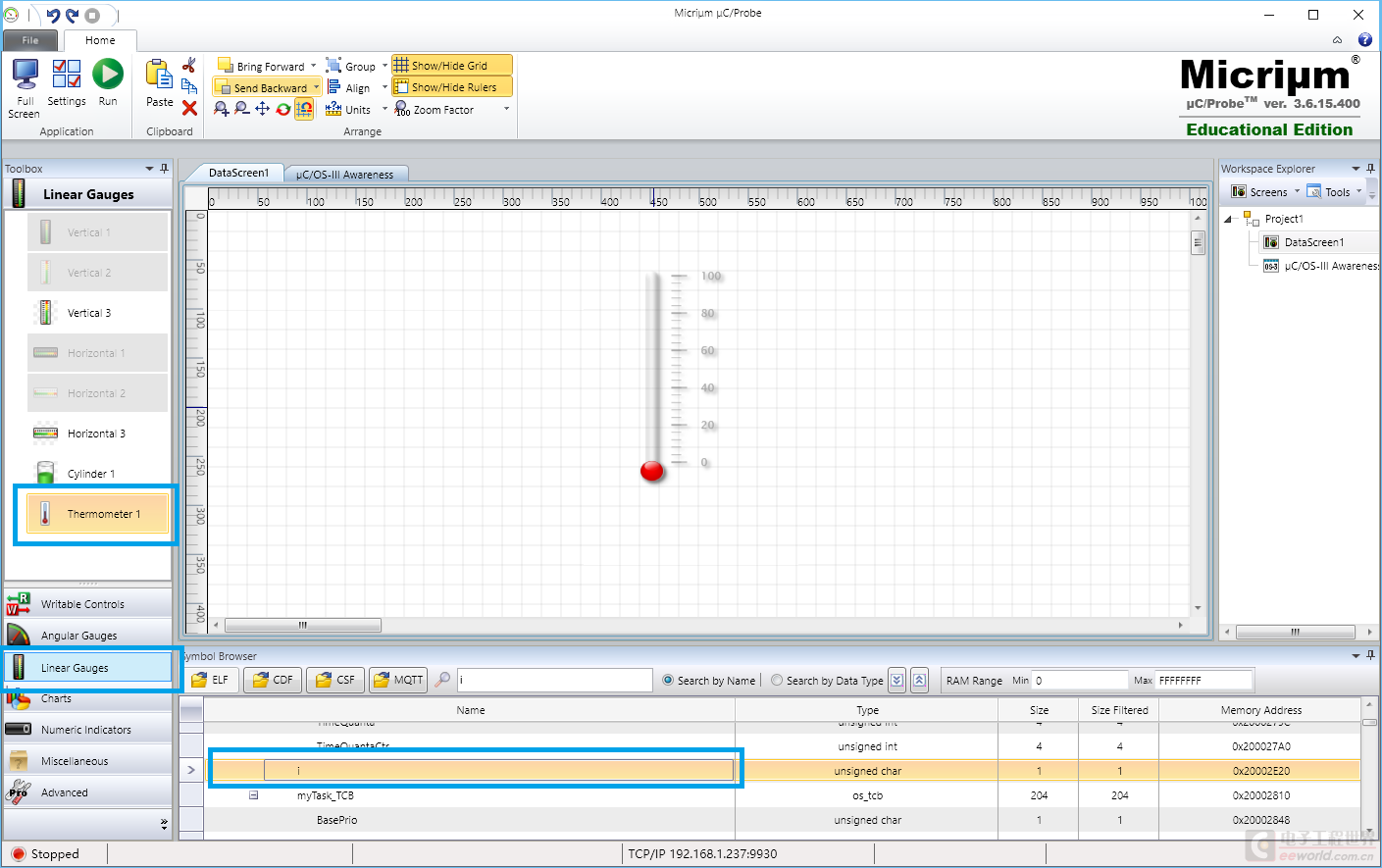The width and height of the screenshot is (1382, 868).
Task: Click the expand all double-chevron down icon
Action: pyautogui.click(x=897, y=680)
